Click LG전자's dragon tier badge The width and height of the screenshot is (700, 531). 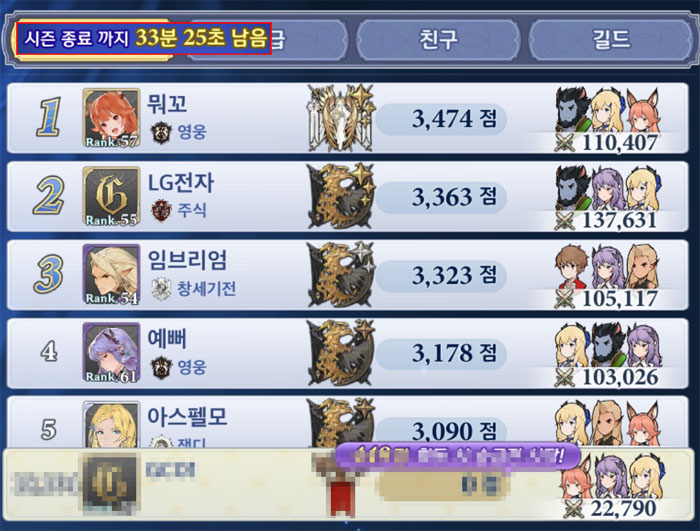[x=342, y=197]
